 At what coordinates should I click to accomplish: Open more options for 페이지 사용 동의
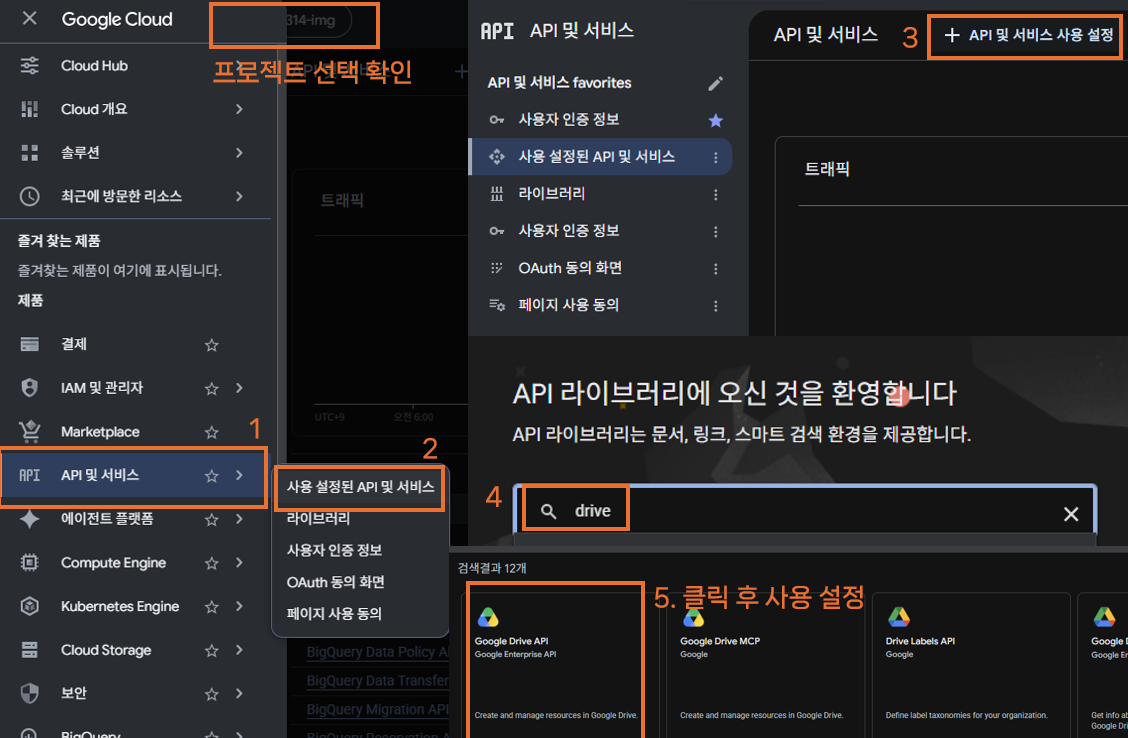click(x=716, y=306)
